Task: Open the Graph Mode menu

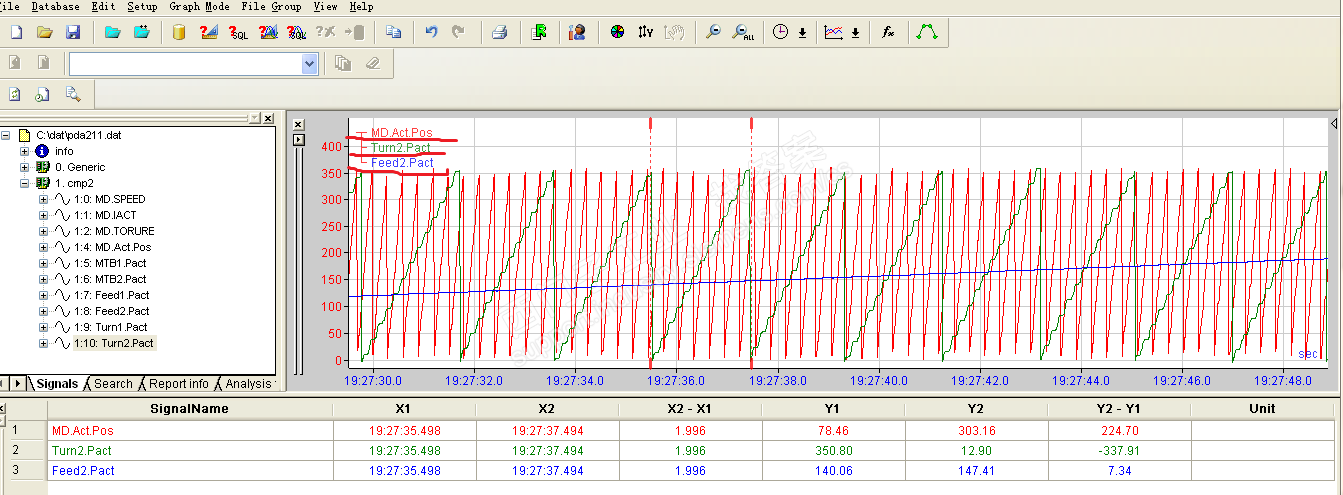Action: tap(199, 6)
